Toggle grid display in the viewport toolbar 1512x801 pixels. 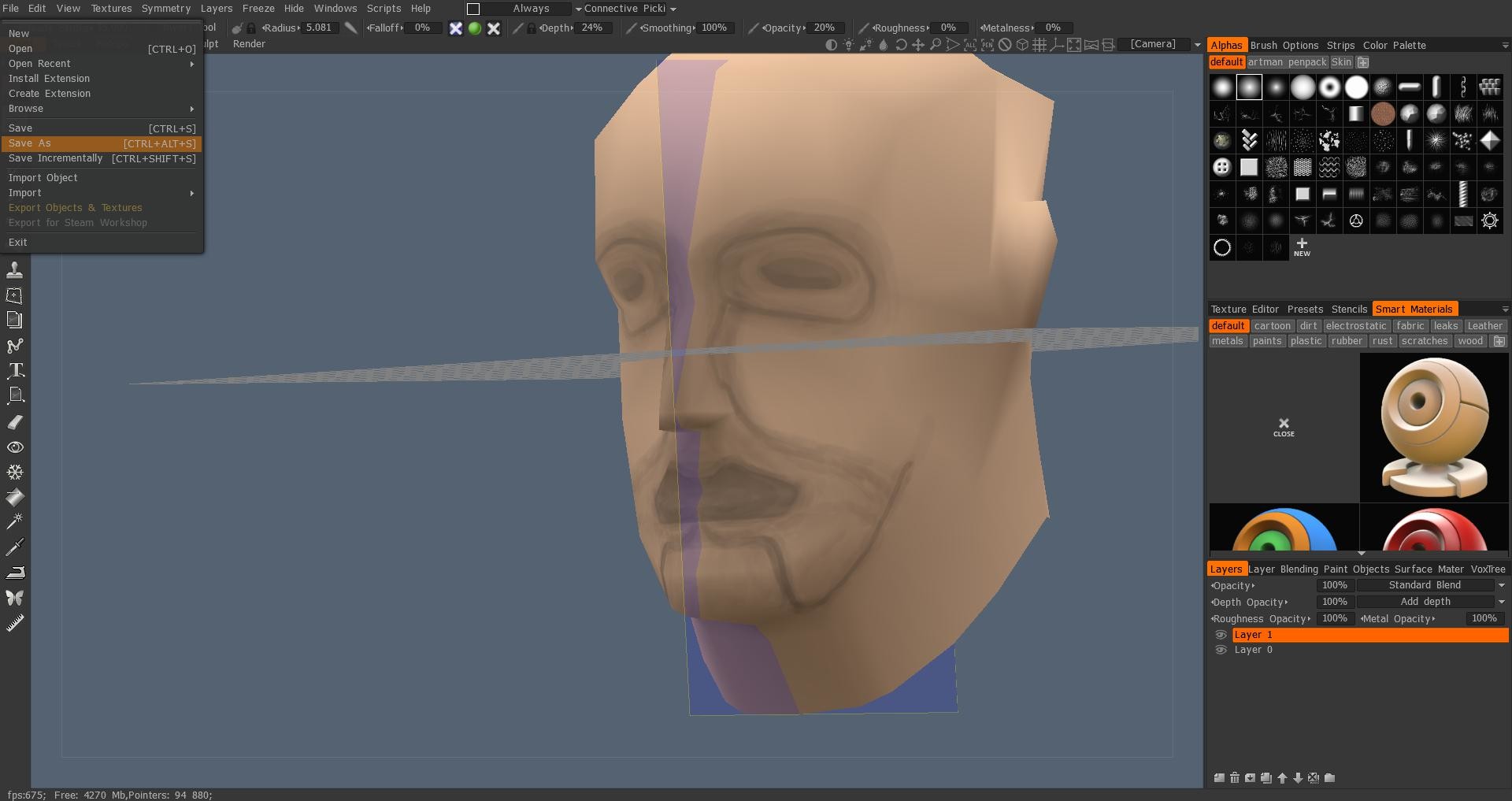click(x=1039, y=45)
